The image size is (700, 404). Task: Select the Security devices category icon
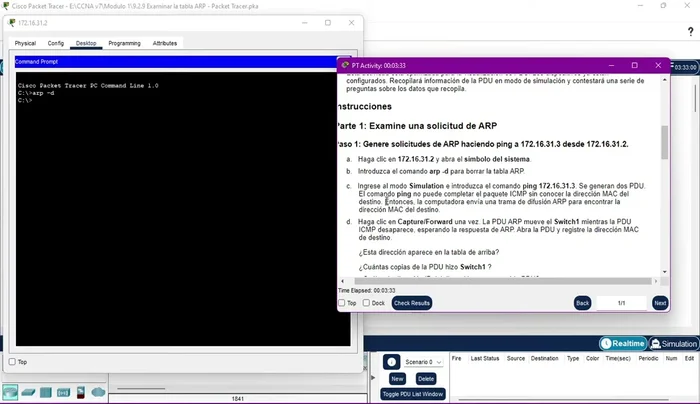coord(81,392)
